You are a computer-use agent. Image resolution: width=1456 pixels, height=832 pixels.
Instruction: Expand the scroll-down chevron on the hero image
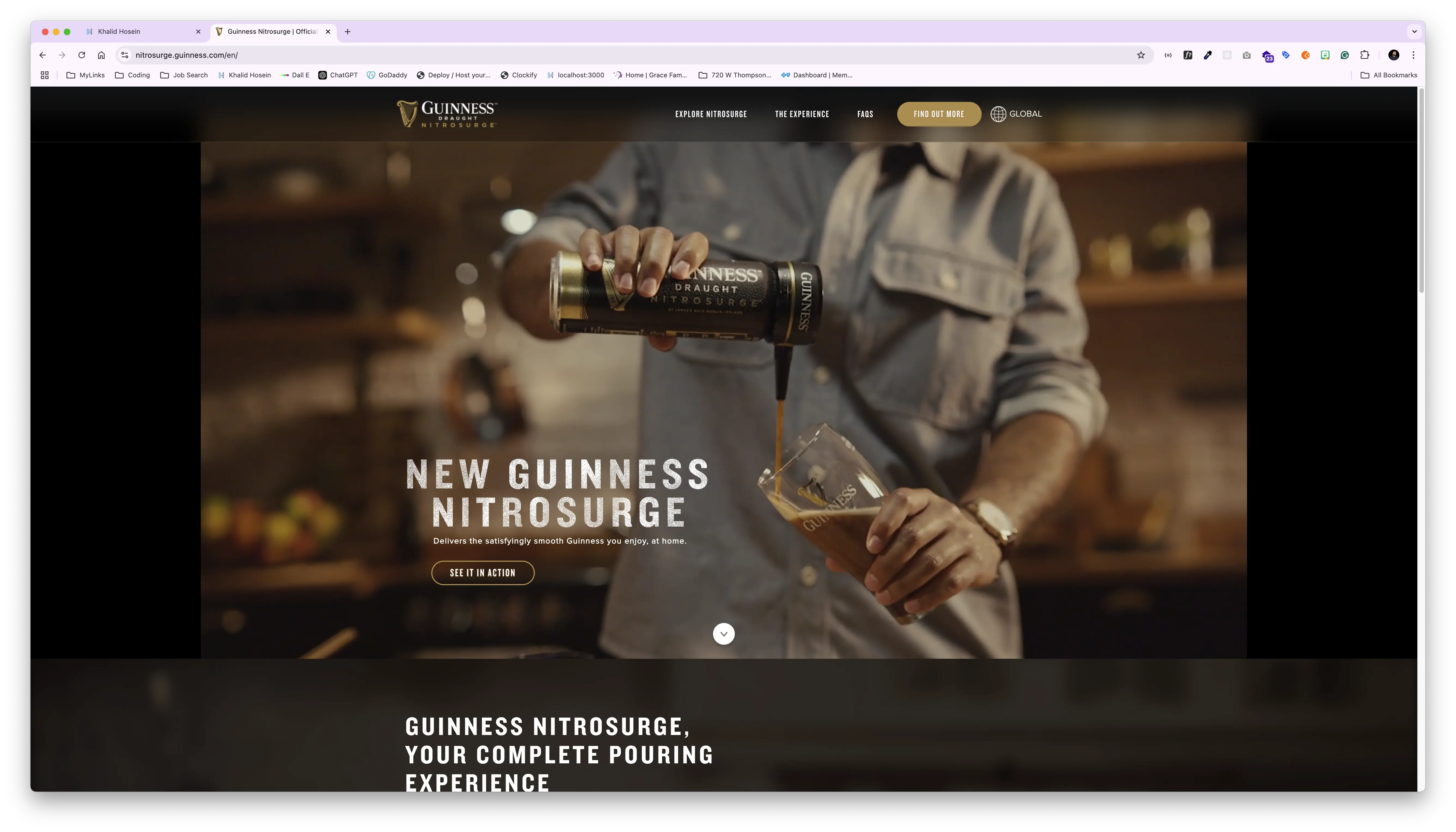point(723,634)
